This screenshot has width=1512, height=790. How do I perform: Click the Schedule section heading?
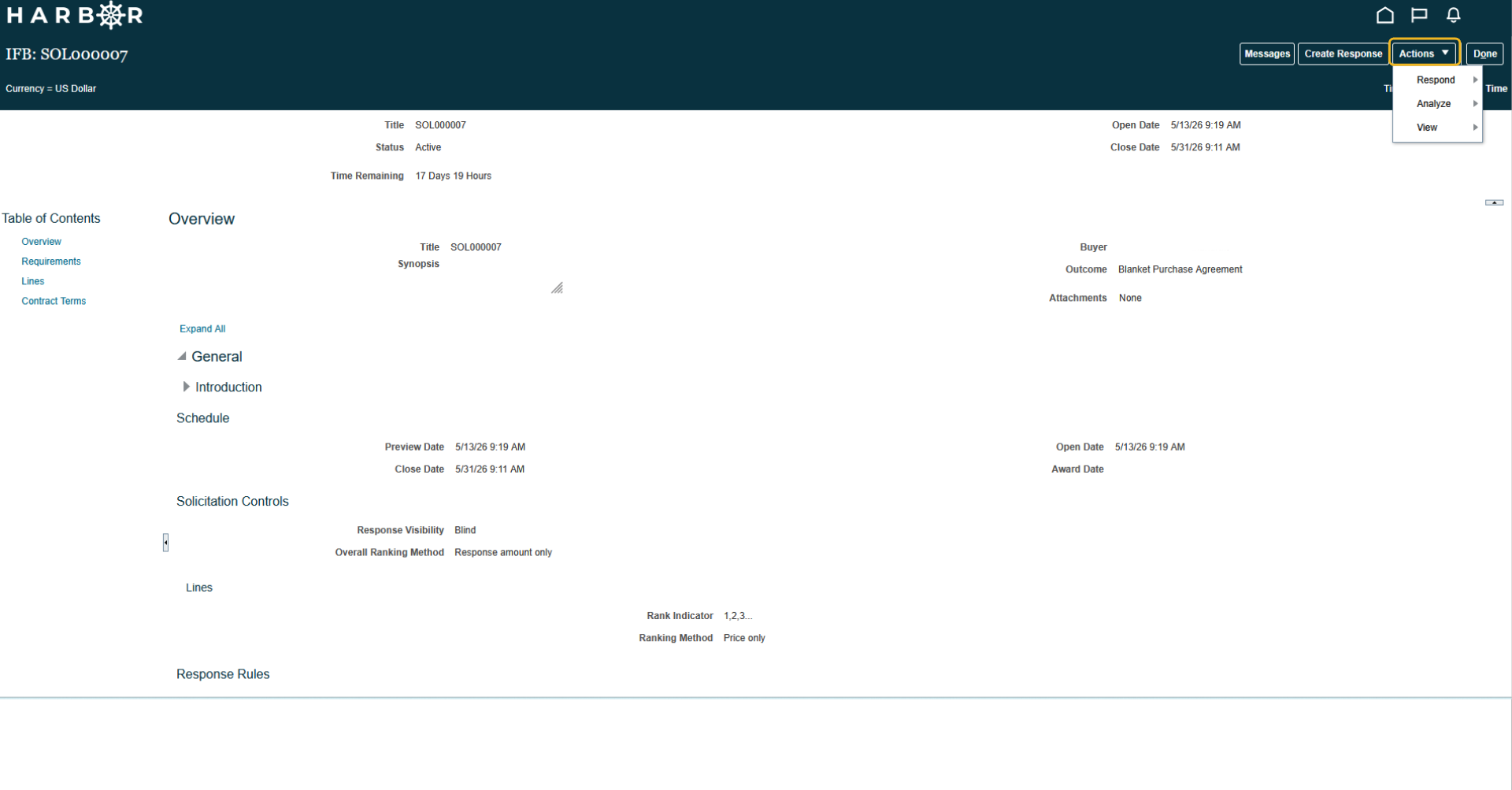tap(202, 418)
